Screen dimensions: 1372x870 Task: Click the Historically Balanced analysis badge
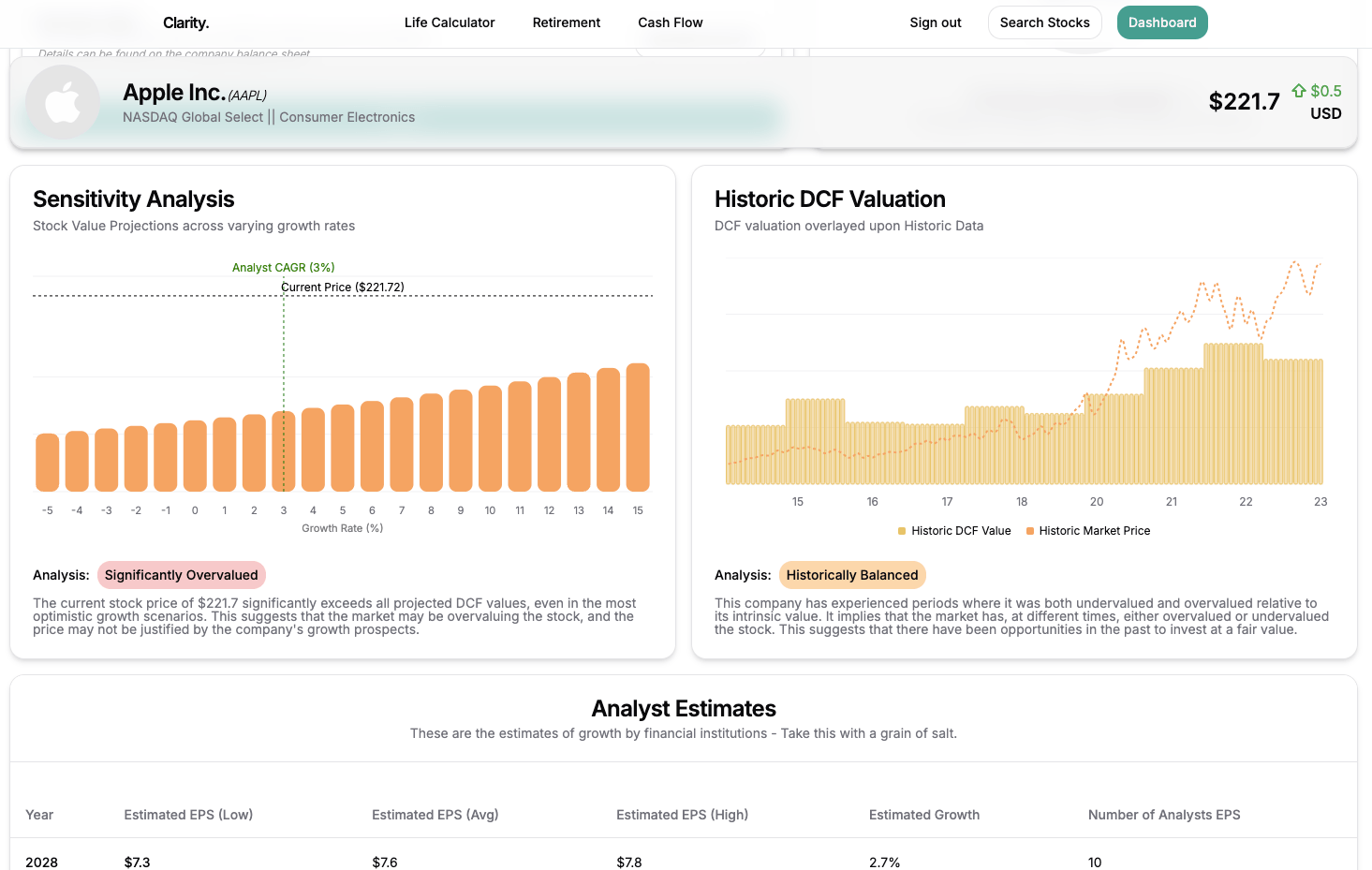click(x=851, y=575)
